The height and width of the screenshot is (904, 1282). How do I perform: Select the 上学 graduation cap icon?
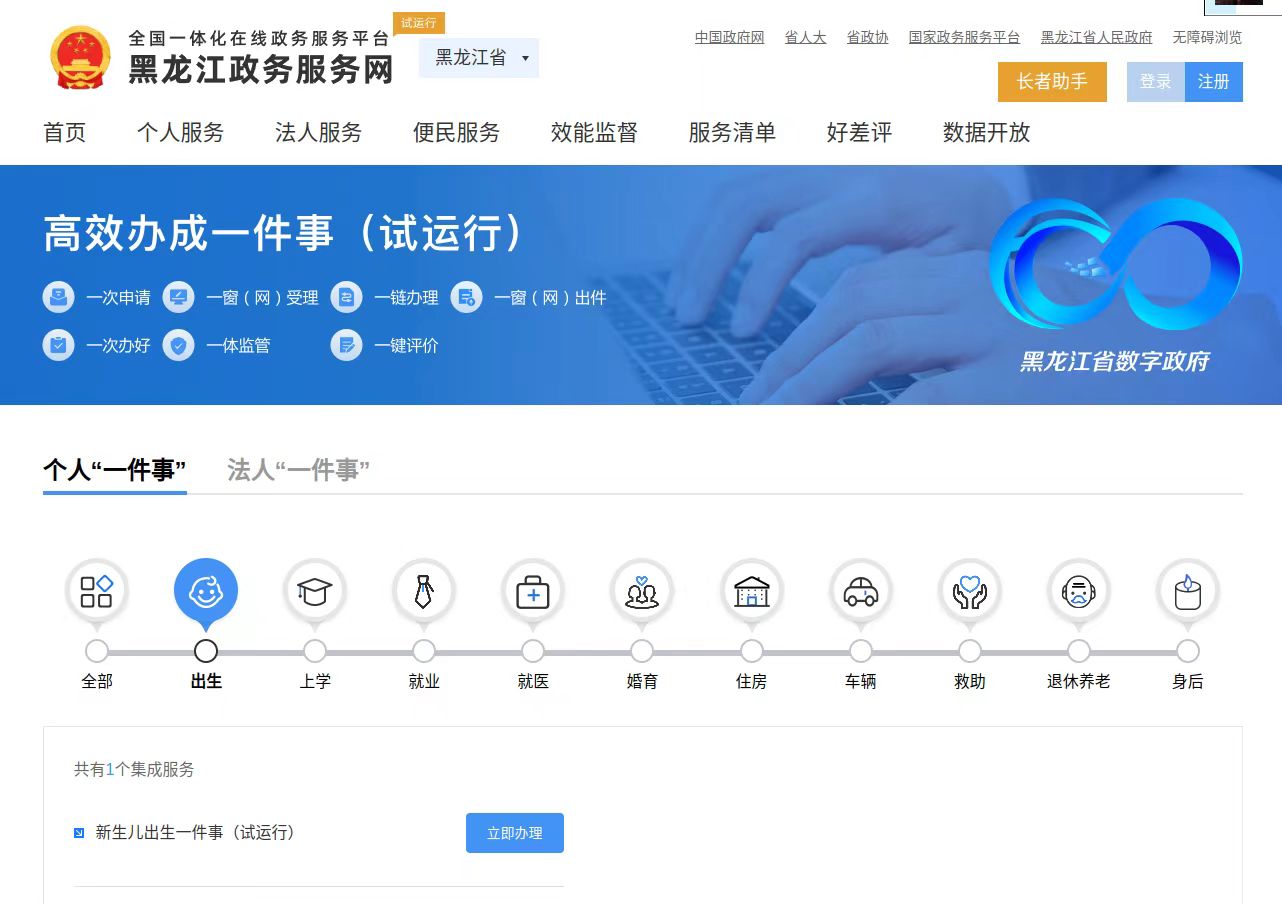tap(315, 592)
